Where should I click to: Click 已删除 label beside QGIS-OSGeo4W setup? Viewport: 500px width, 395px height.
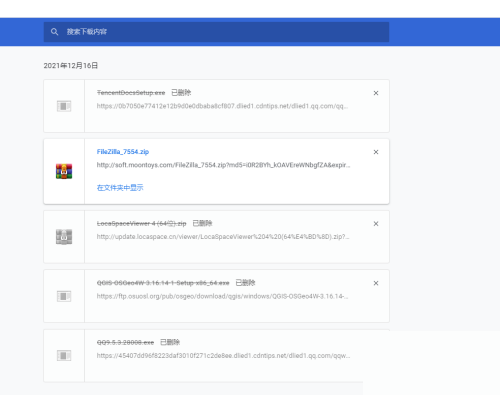(245, 283)
